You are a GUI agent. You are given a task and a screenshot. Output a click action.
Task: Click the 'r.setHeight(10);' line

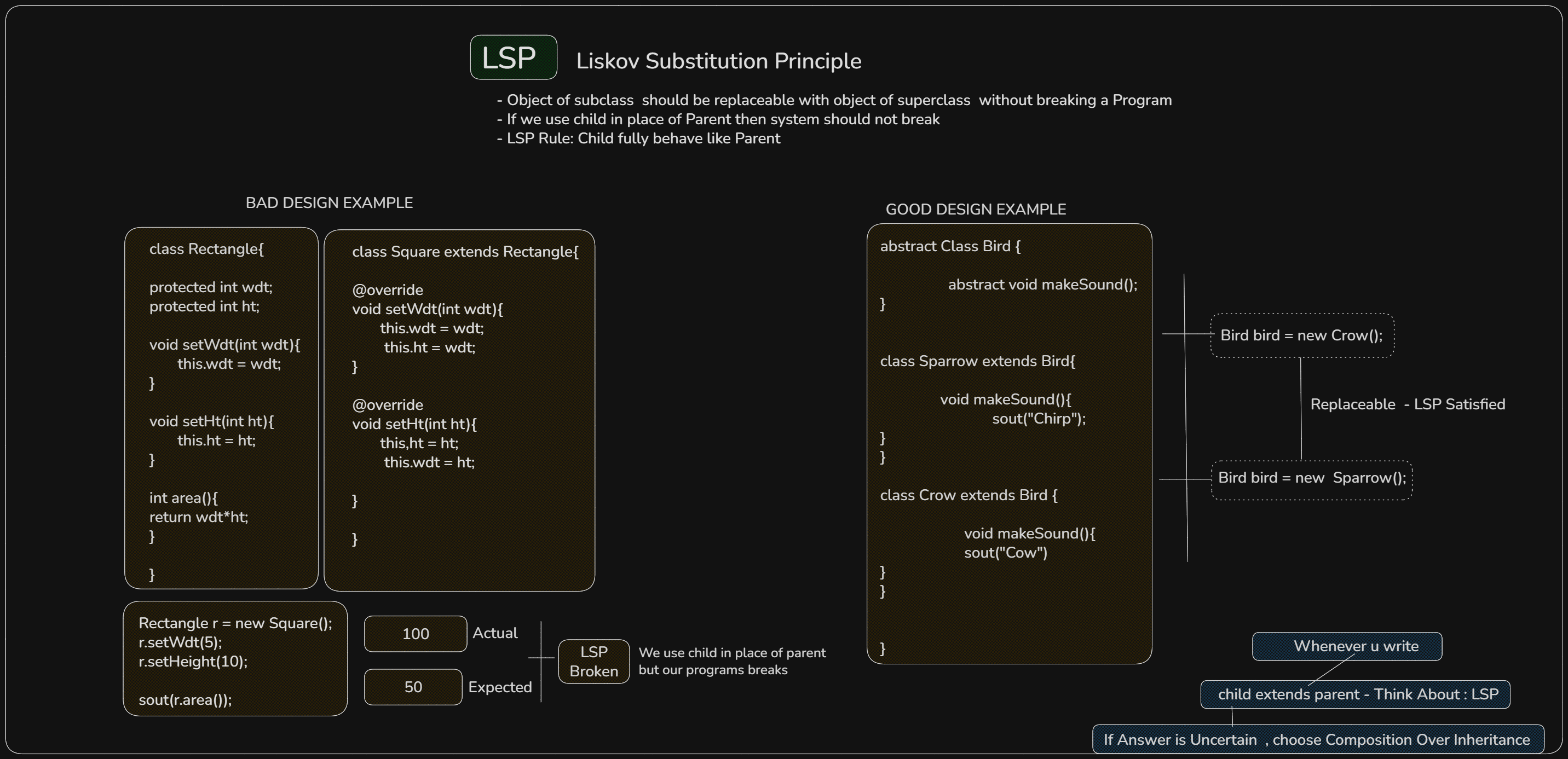pos(193,662)
